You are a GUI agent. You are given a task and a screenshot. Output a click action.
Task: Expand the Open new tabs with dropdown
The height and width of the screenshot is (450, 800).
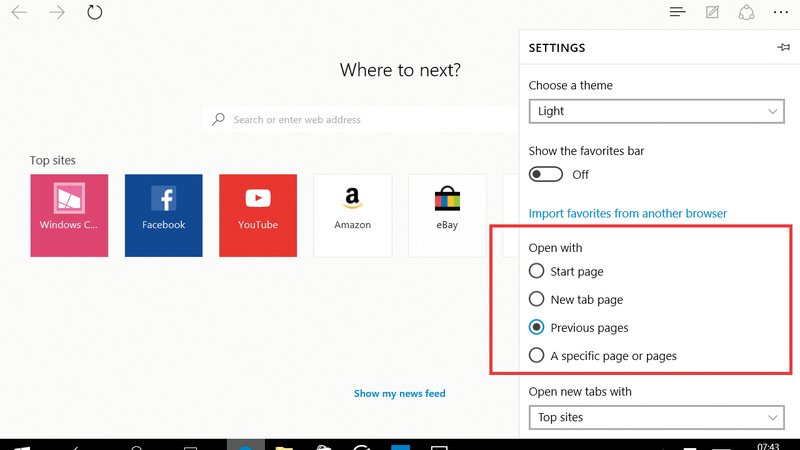[656, 417]
